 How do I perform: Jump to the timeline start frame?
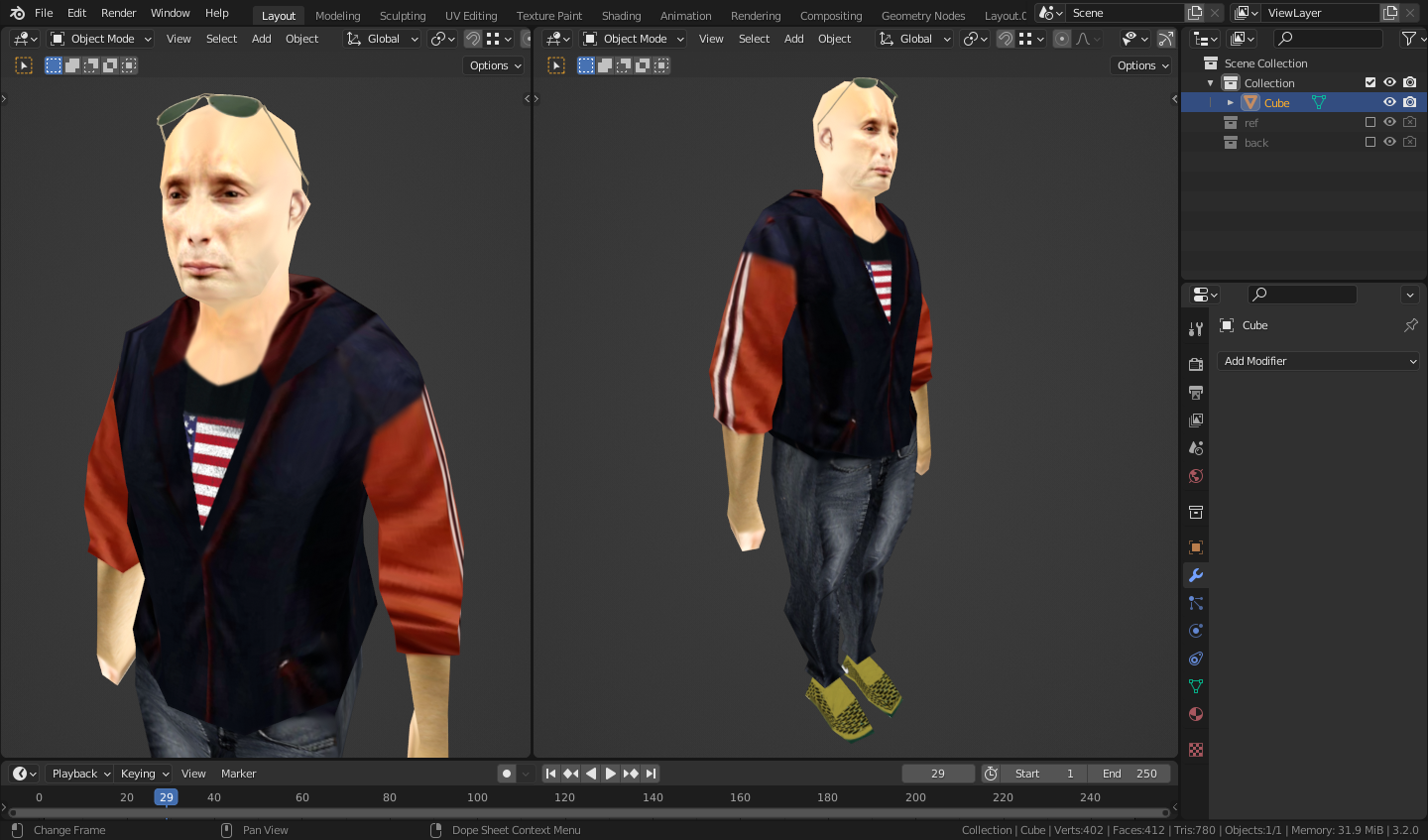tap(551, 774)
